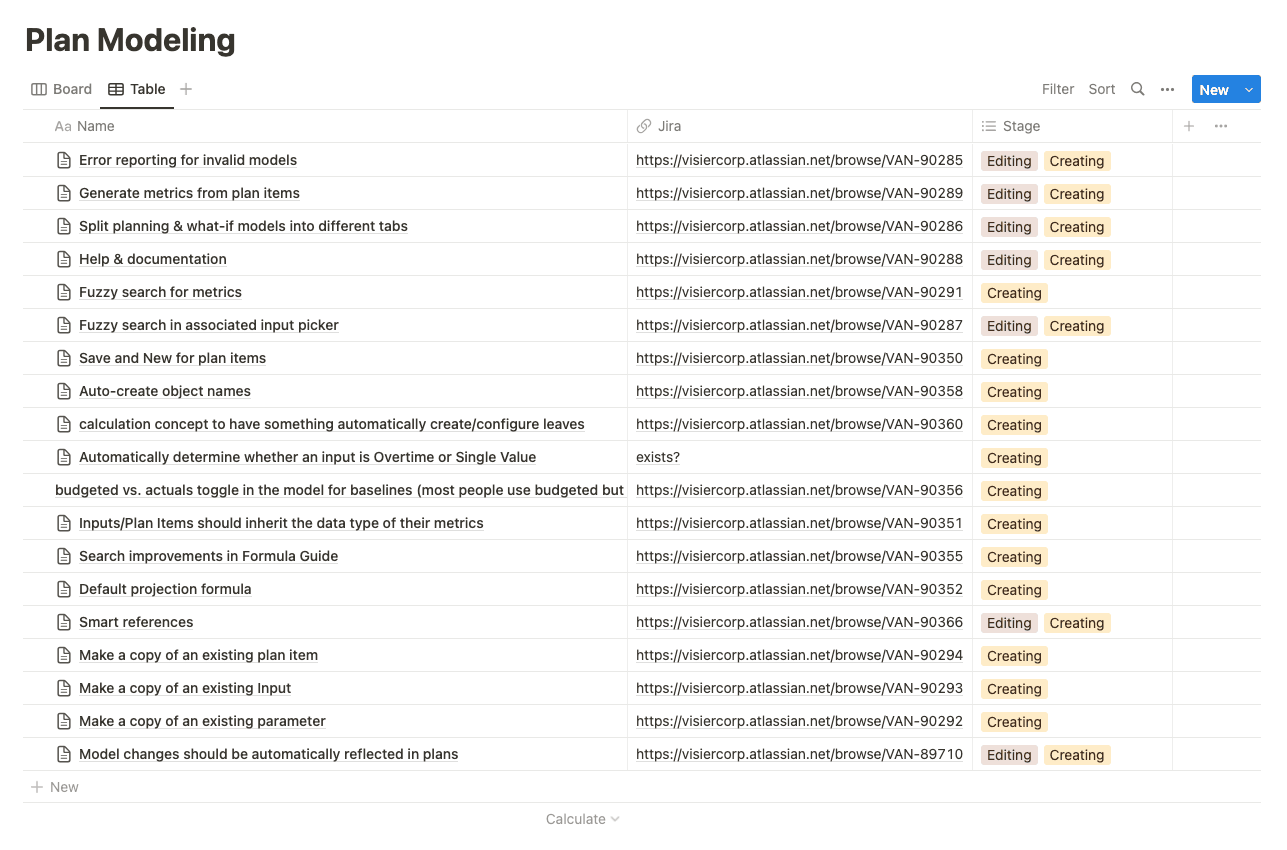The height and width of the screenshot is (850, 1287).
Task: Open Jira link VAN-90285
Action: (x=799, y=160)
